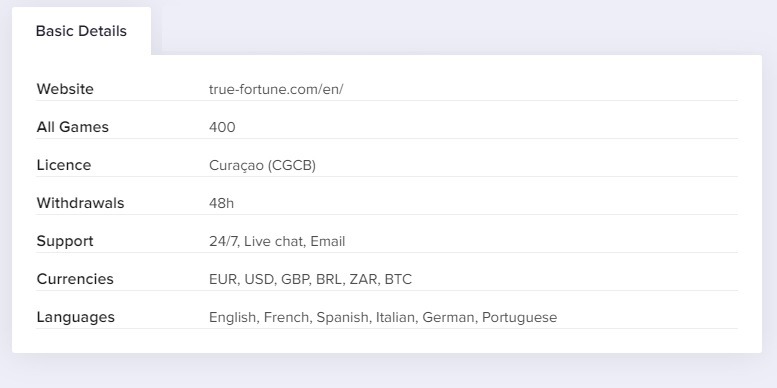
Task: Click Spanish in the languages list
Action: [x=342, y=318]
